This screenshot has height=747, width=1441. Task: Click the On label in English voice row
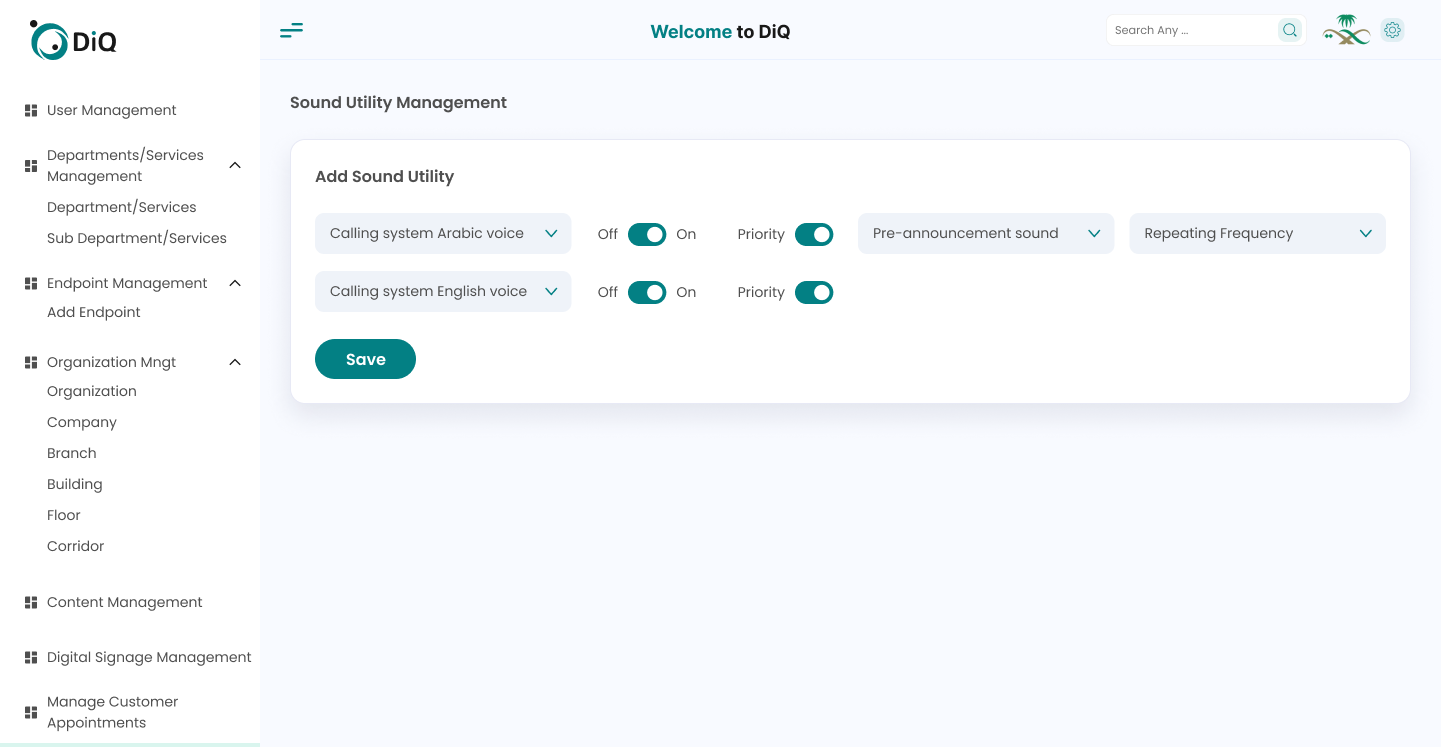tap(686, 293)
